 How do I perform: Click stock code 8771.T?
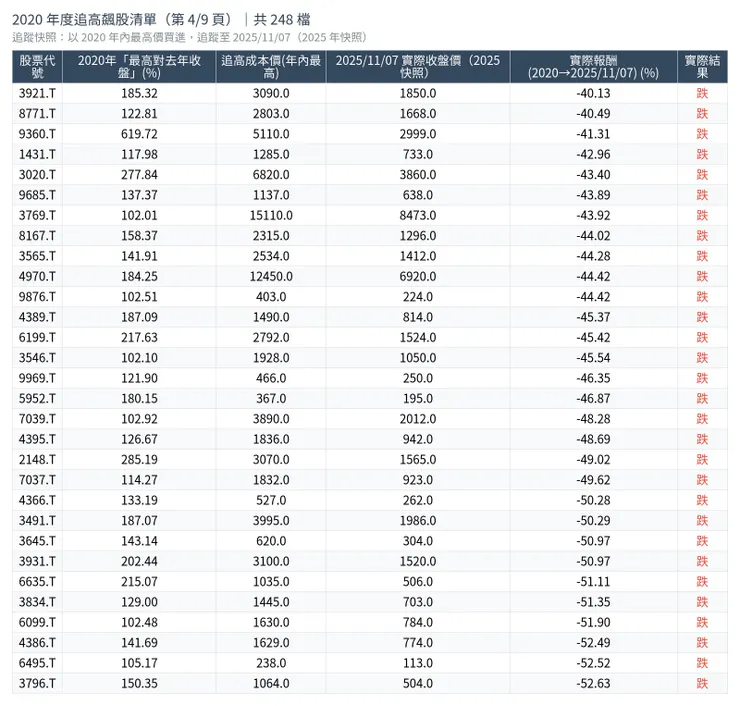37,114
